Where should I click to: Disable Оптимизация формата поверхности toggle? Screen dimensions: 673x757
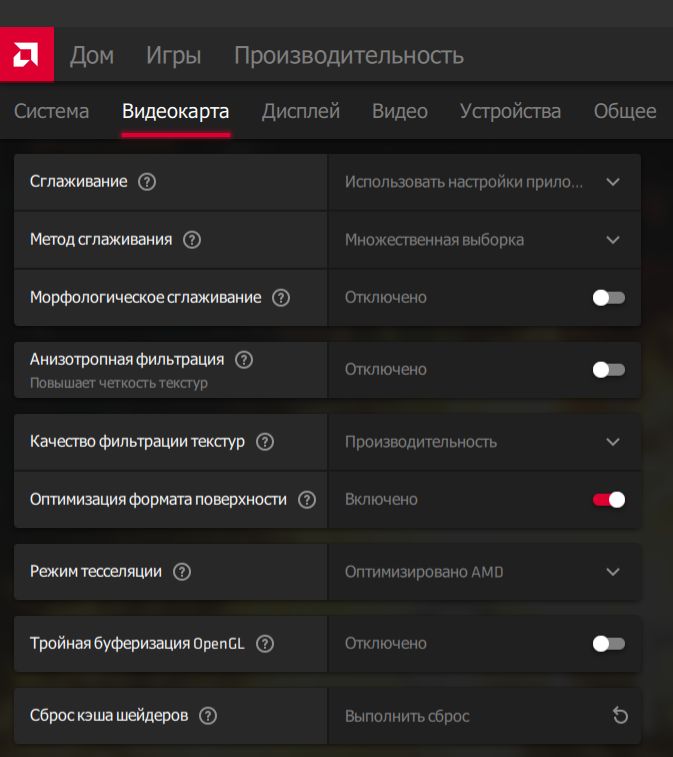click(x=608, y=500)
